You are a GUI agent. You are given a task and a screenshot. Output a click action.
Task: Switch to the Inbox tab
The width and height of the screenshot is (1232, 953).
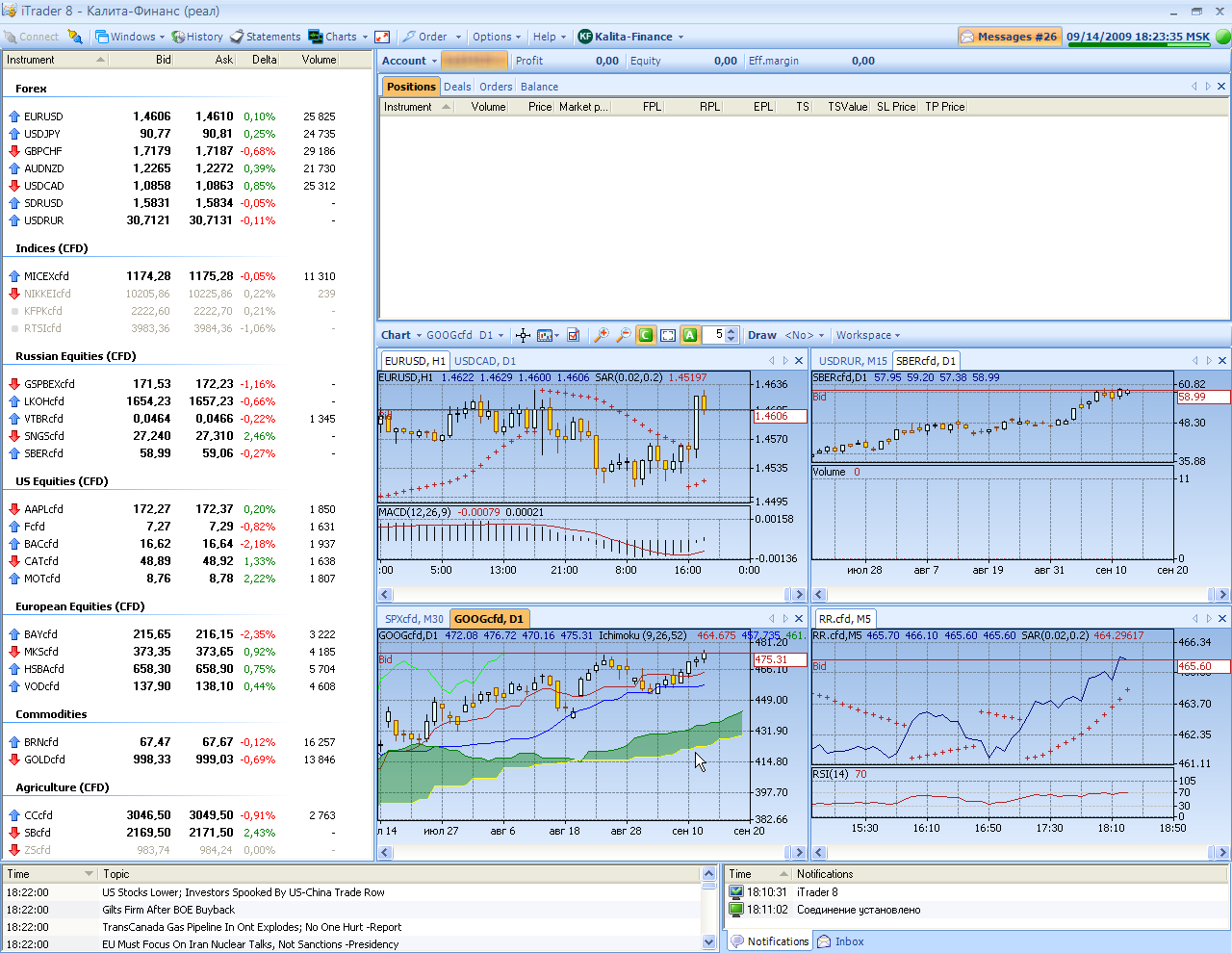point(841,941)
